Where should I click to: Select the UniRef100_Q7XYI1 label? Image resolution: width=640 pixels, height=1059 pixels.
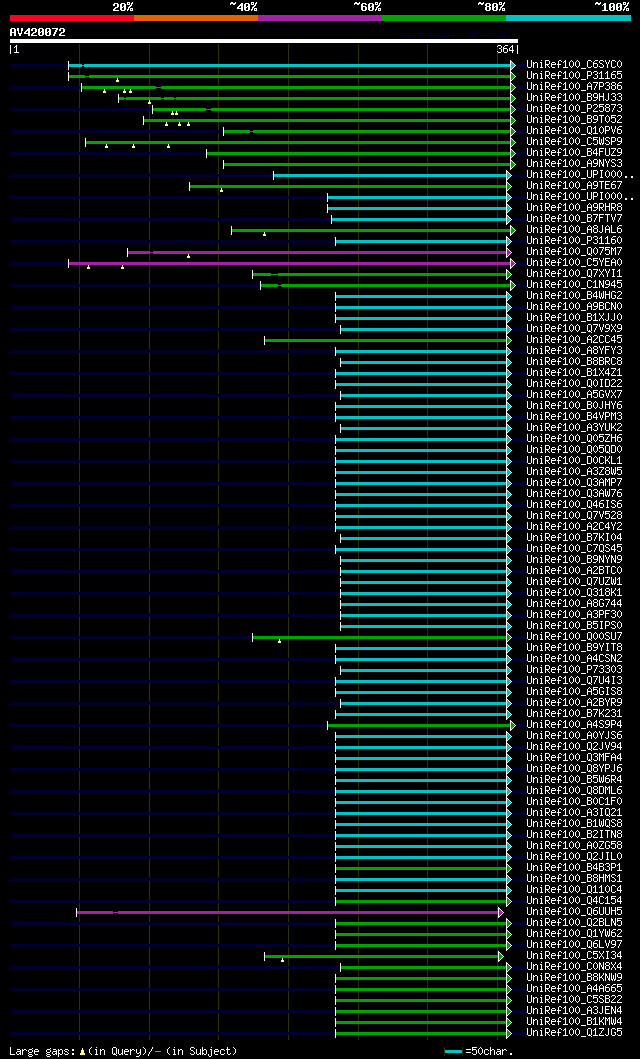coord(575,274)
